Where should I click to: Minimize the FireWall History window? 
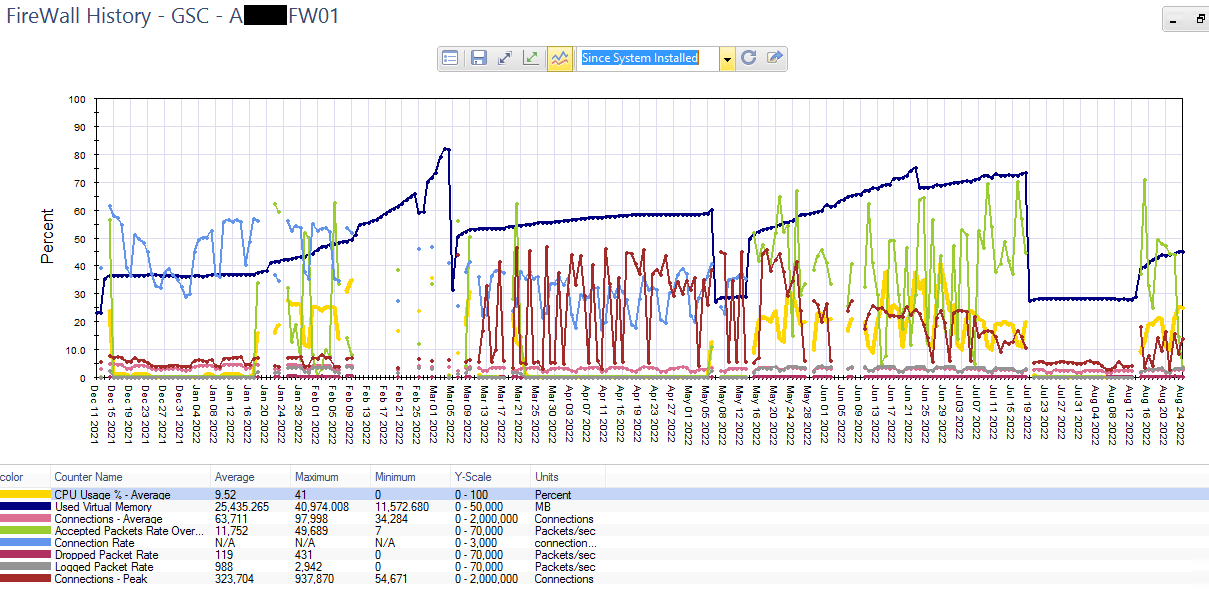[x=1172, y=19]
